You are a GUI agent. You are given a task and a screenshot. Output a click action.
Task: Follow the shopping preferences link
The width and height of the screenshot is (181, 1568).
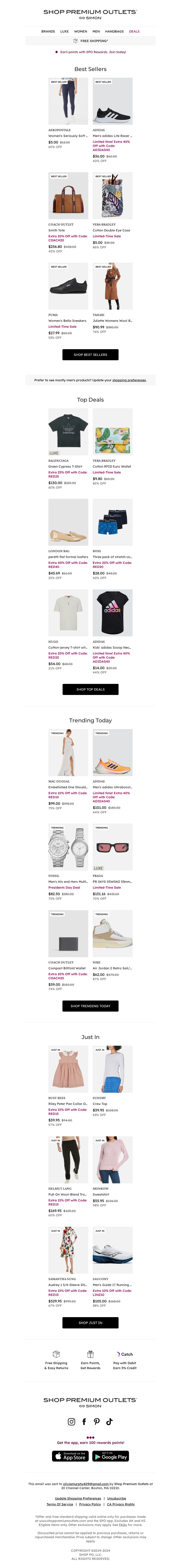pos(129,380)
